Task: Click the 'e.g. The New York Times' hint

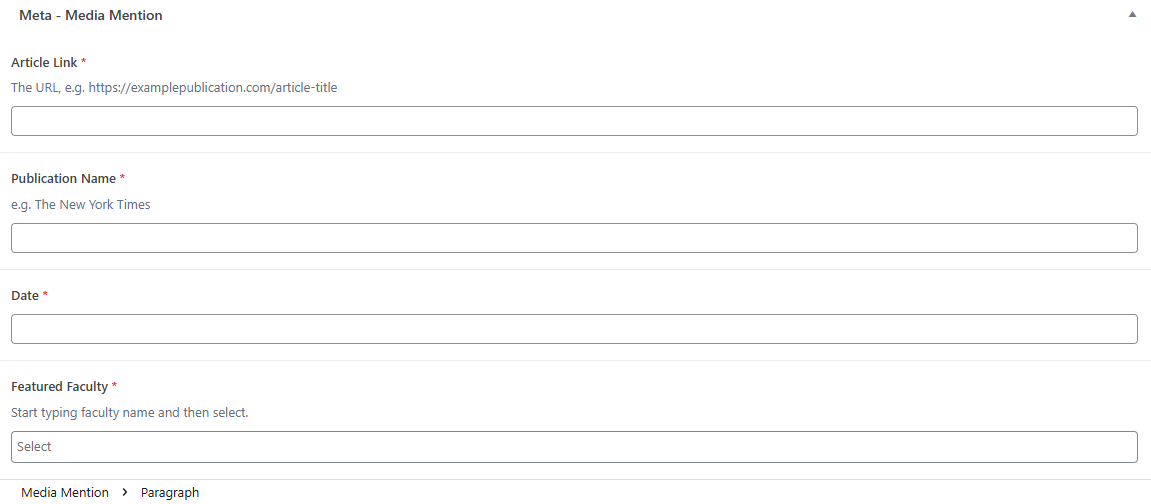Action: (x=80, y=204)
